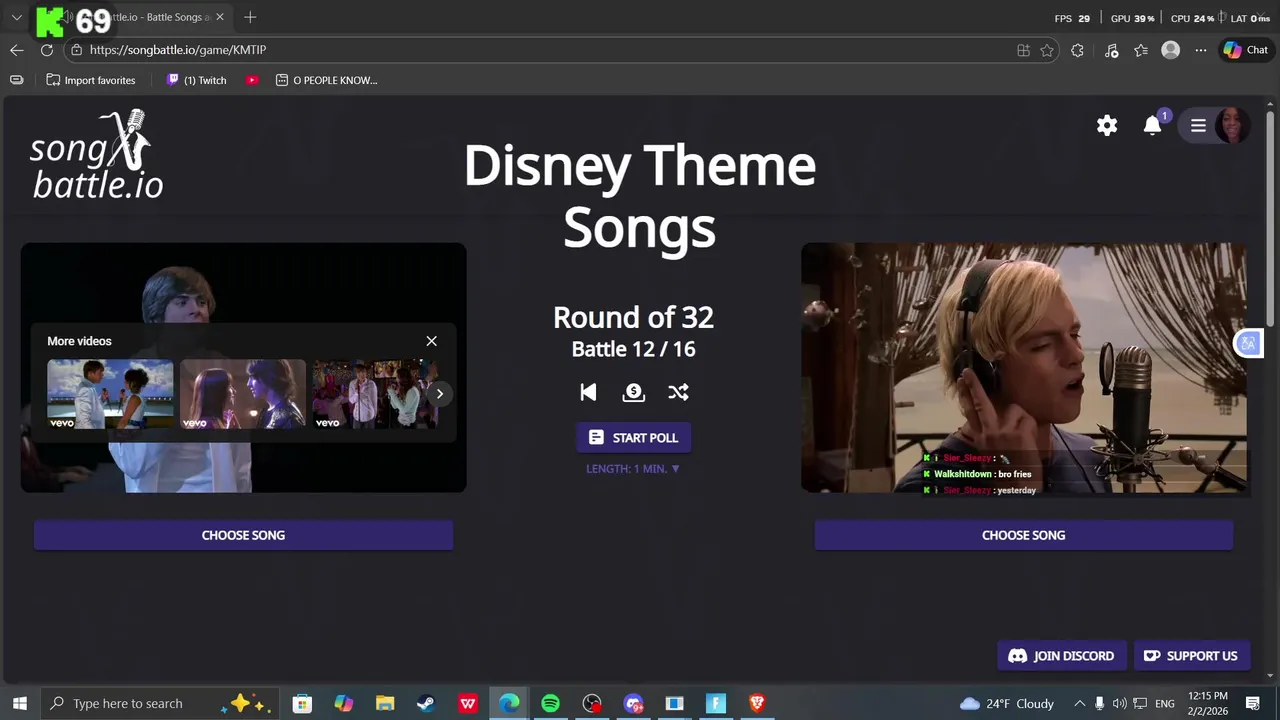This screenshot has height=720, width=1280.
Task: Open the ENG input language indicator
Action: [1165, 703]
